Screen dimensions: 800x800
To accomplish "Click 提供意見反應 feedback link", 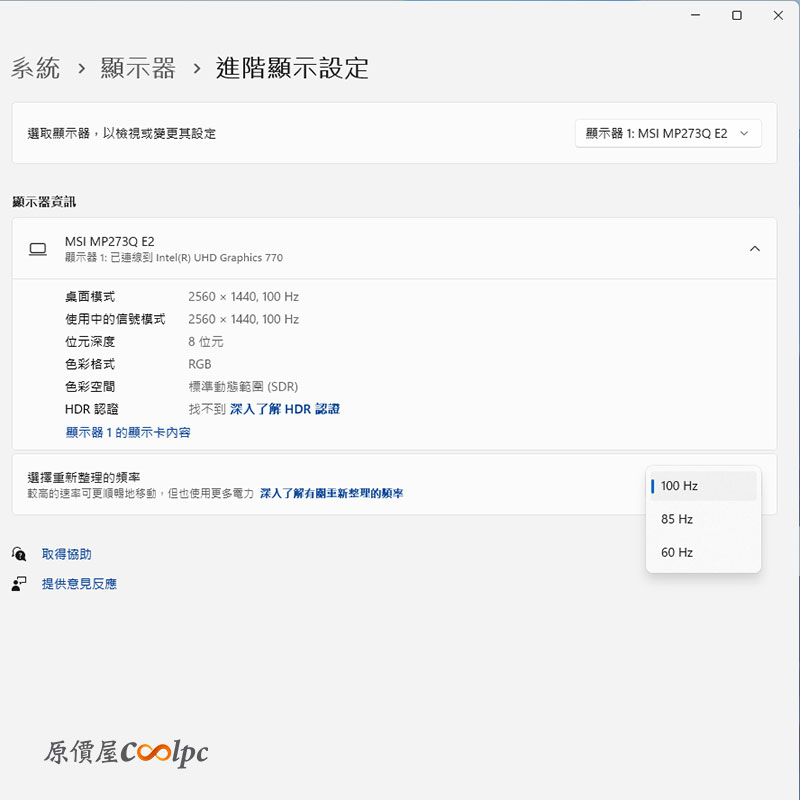I will 79,584.
